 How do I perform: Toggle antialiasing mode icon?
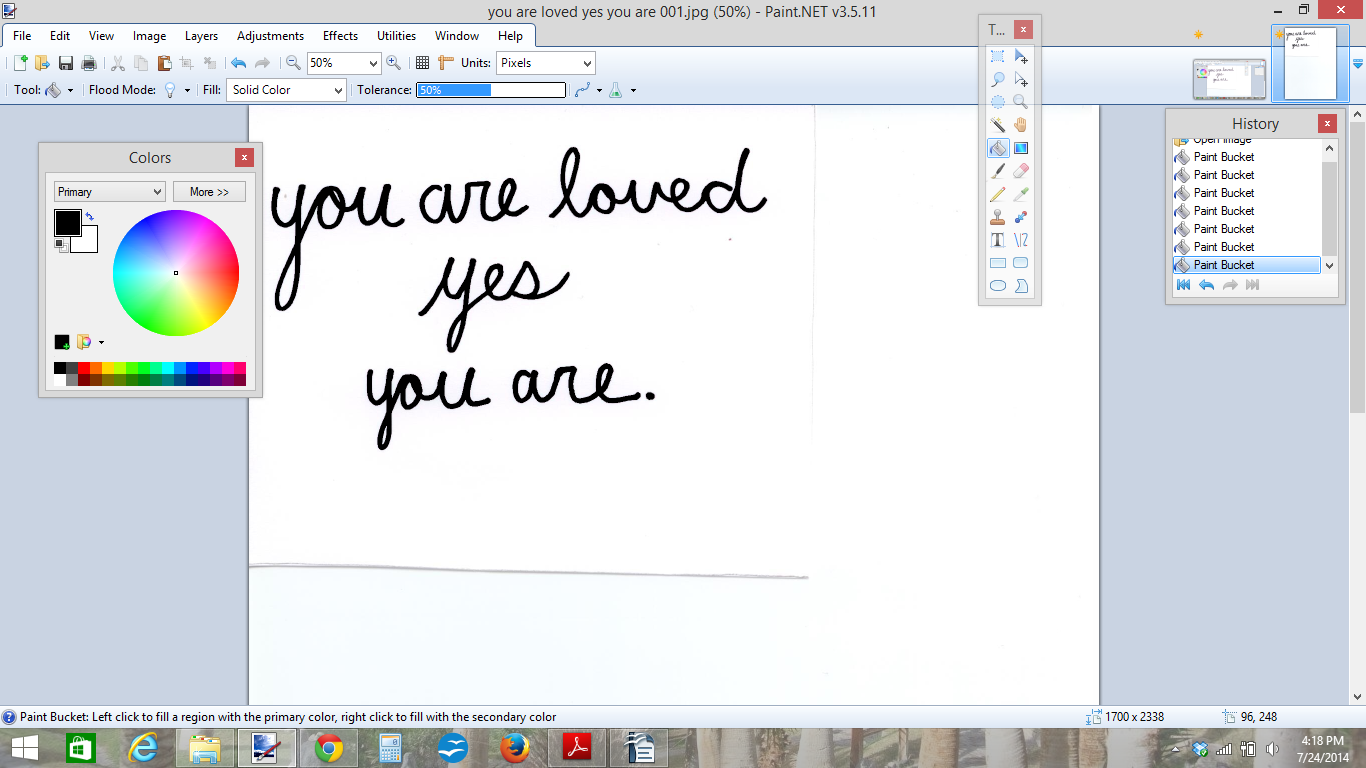point(583,90)
